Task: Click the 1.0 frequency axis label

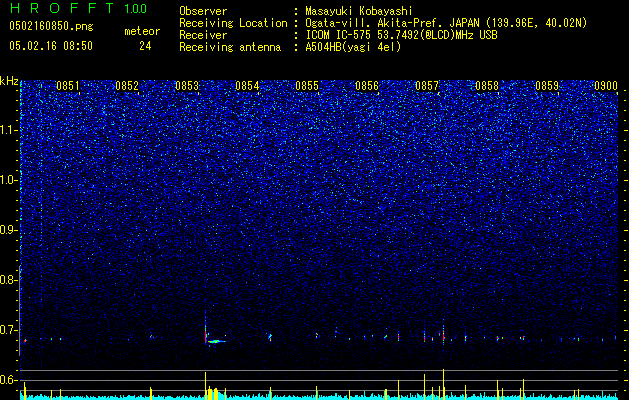Action: click(x=8, y=180)
